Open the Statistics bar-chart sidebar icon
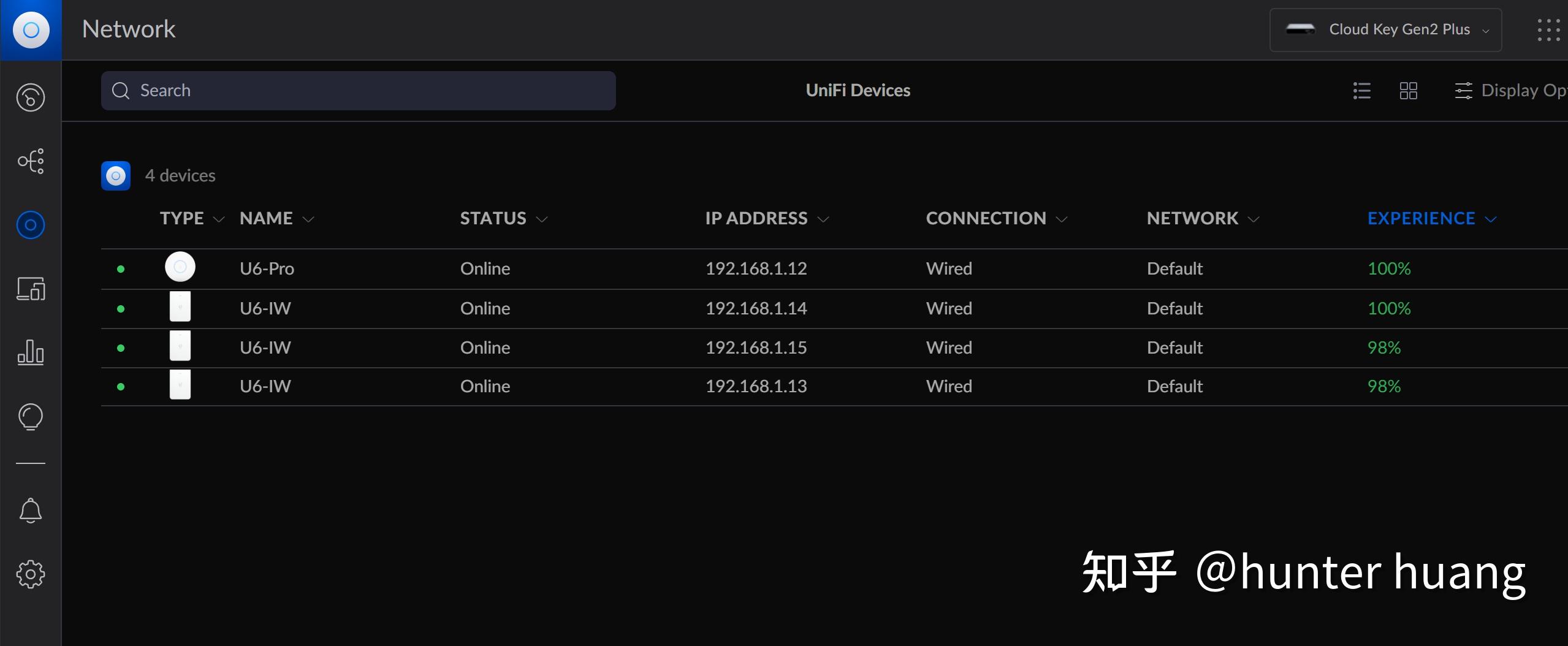This screenshot has height=646, width=1568. [30, 352]
